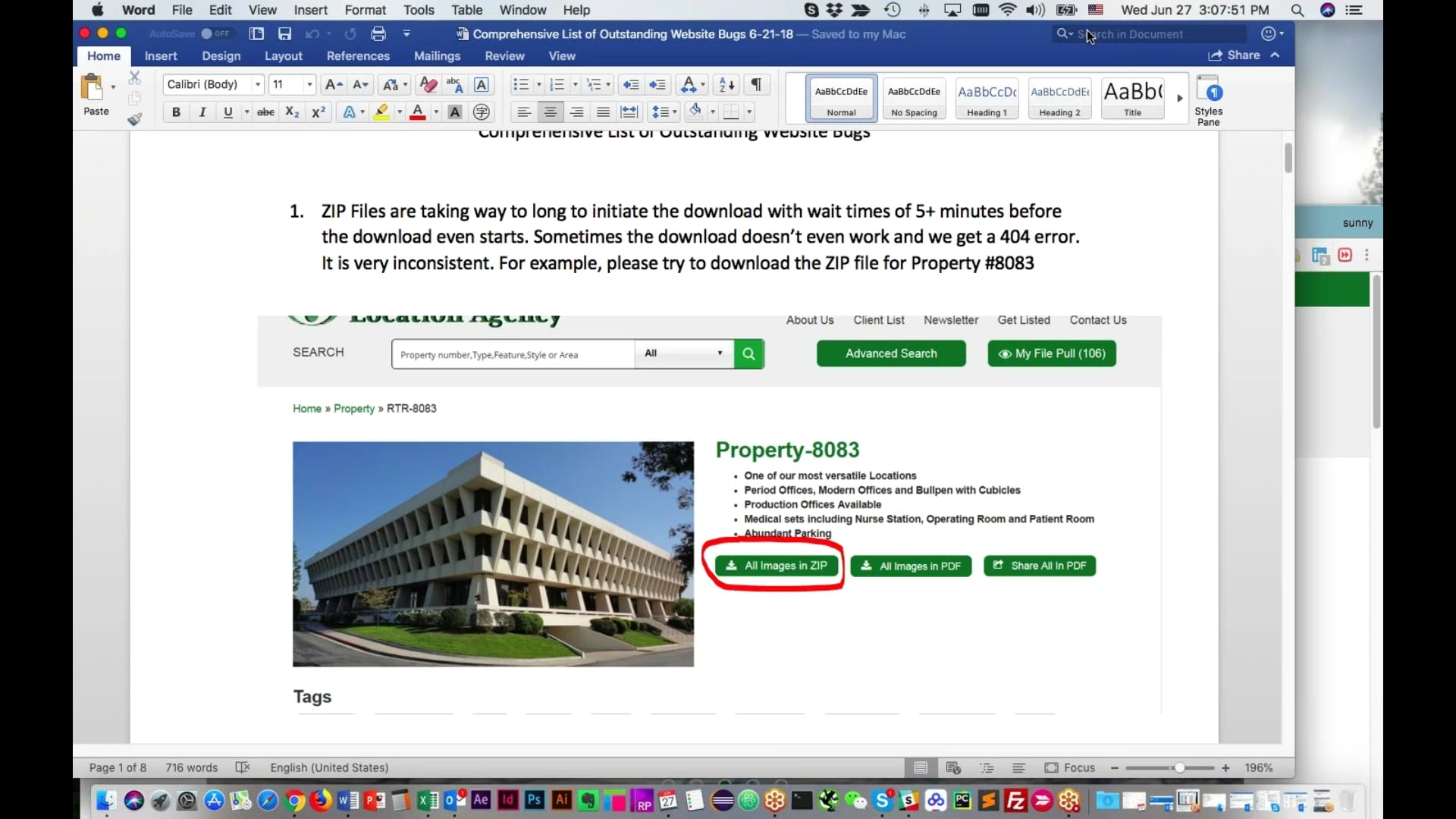Apply the Heading 1 style
This screenshot has height=819, width=1456.
coord(987,99)
